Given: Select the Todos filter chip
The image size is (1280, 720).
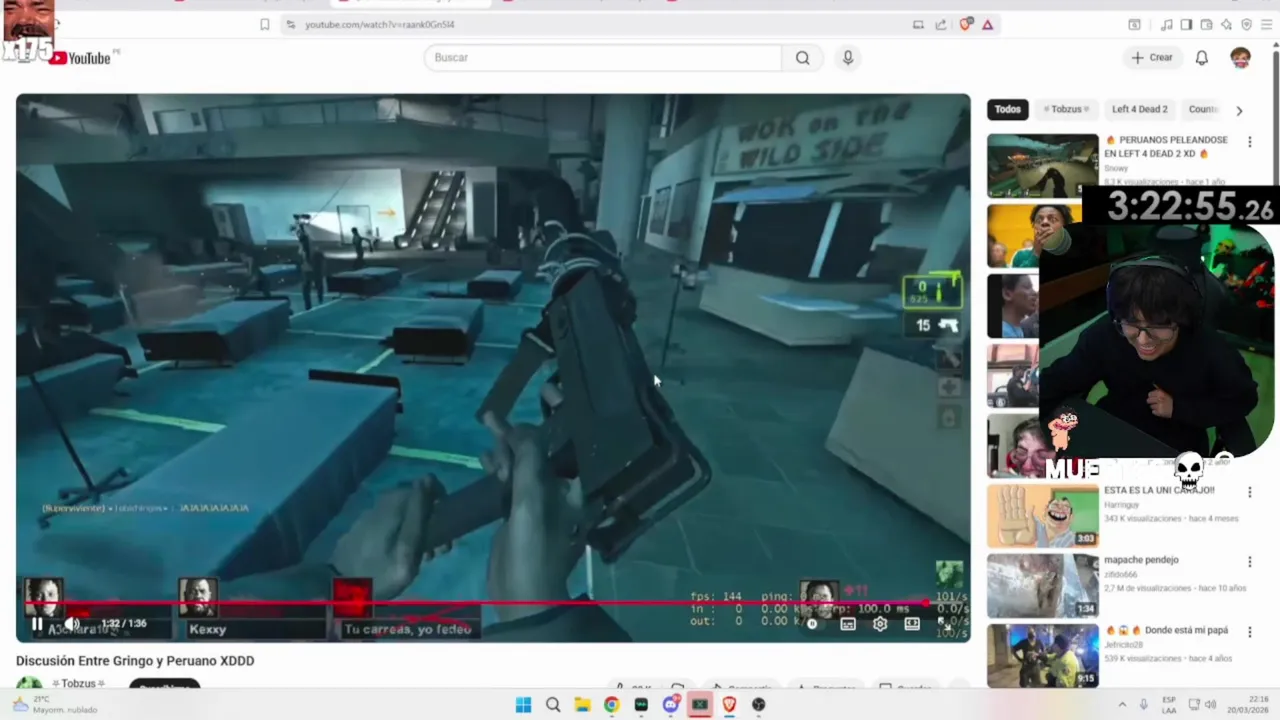Looking at the screenshot, I should click(x=1008, y=110).
